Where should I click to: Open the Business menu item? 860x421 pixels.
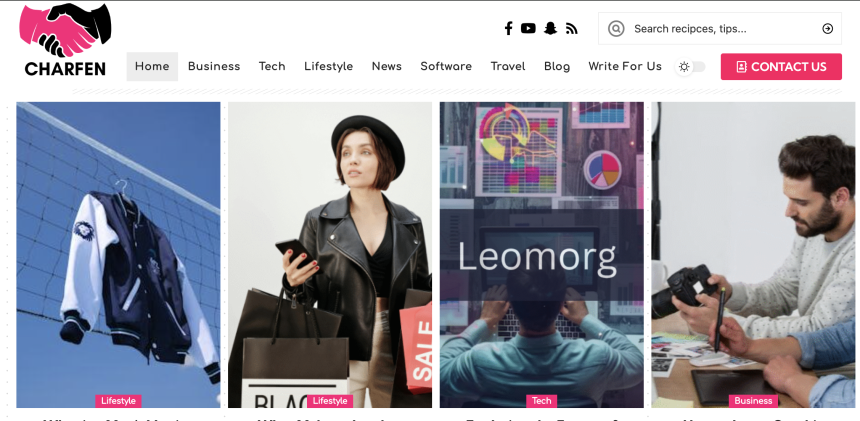214,66
